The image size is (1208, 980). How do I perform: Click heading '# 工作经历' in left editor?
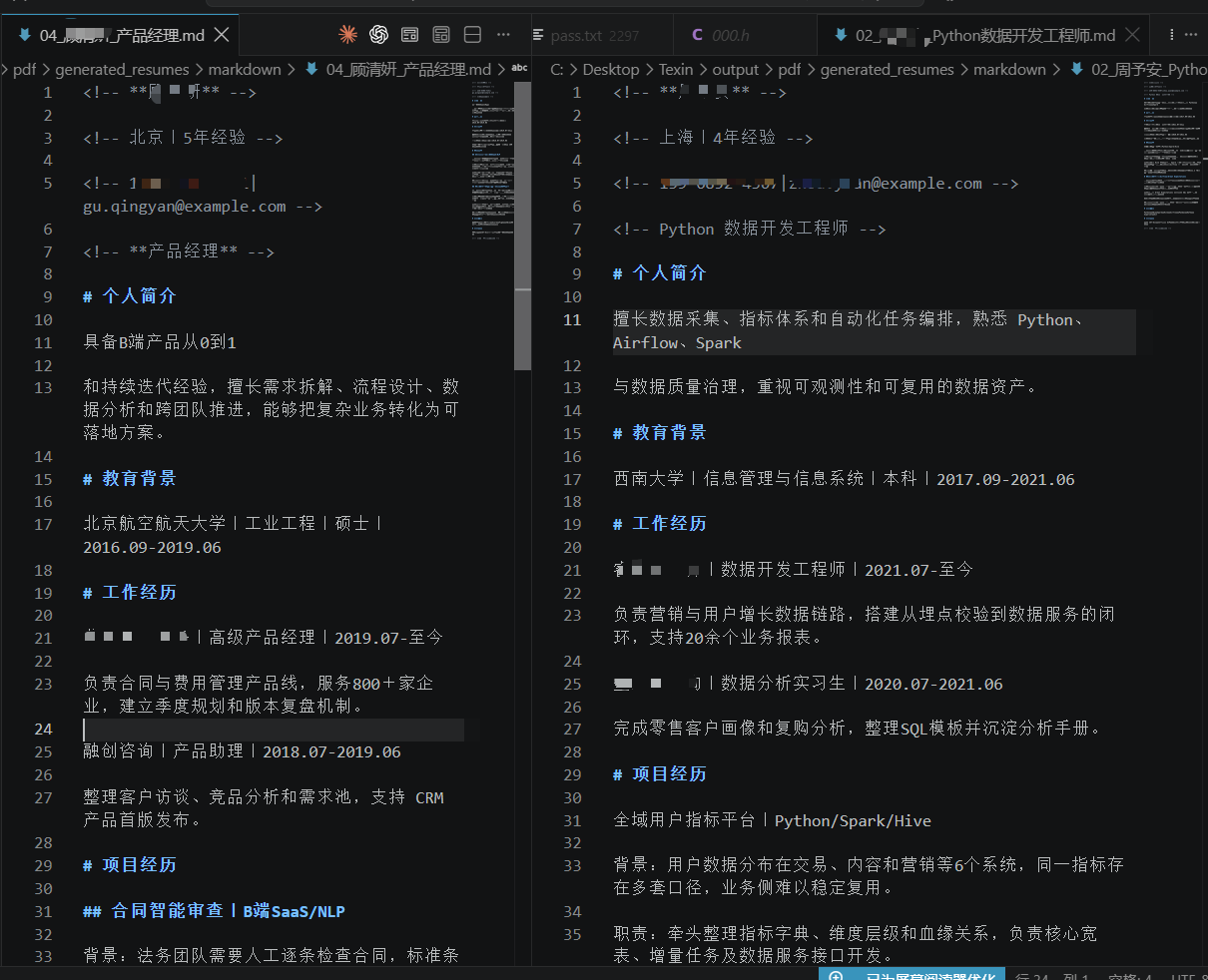129,593
